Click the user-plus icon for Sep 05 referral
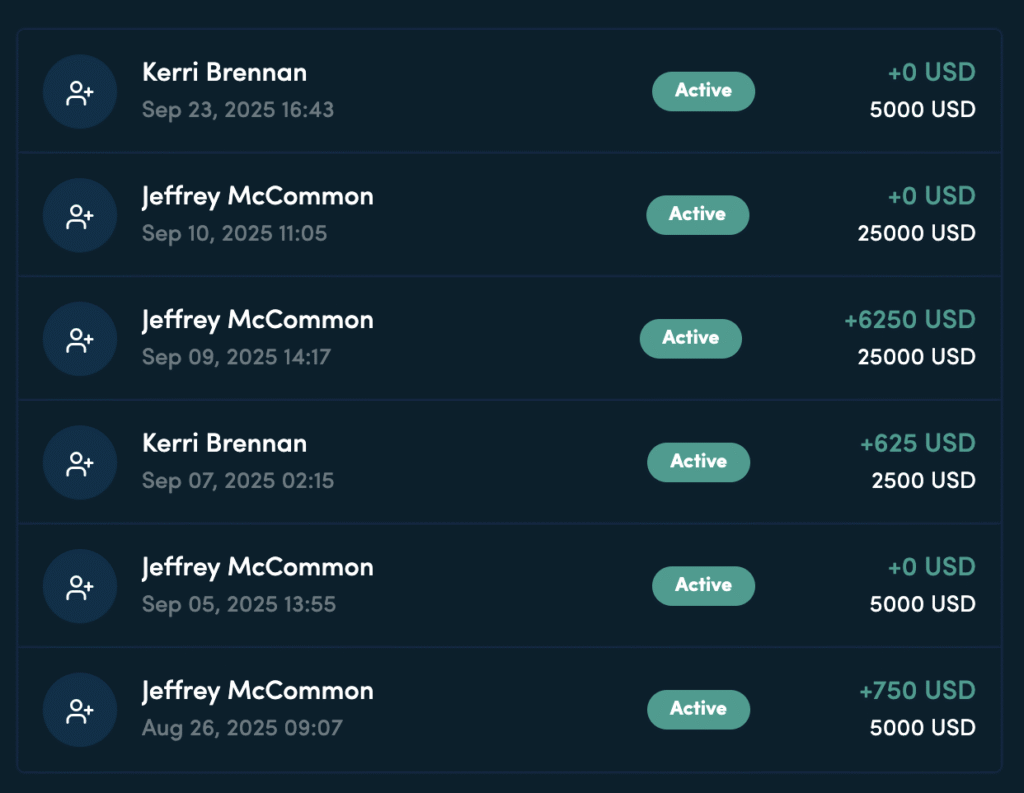1024x793 pixels. (80, 586)
